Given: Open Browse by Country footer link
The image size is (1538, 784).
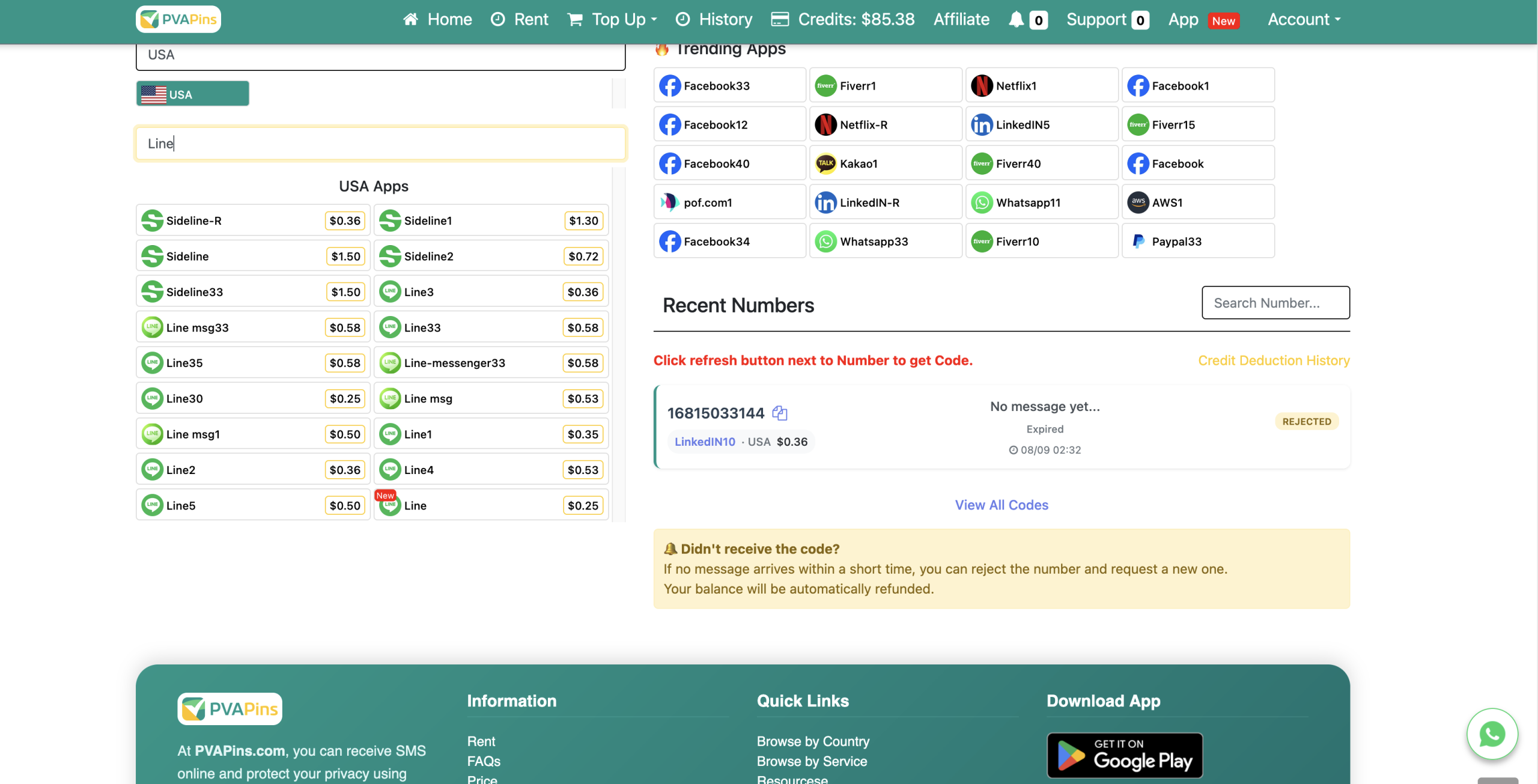Looking at the screenshot, I should click(x=813, y=741).
